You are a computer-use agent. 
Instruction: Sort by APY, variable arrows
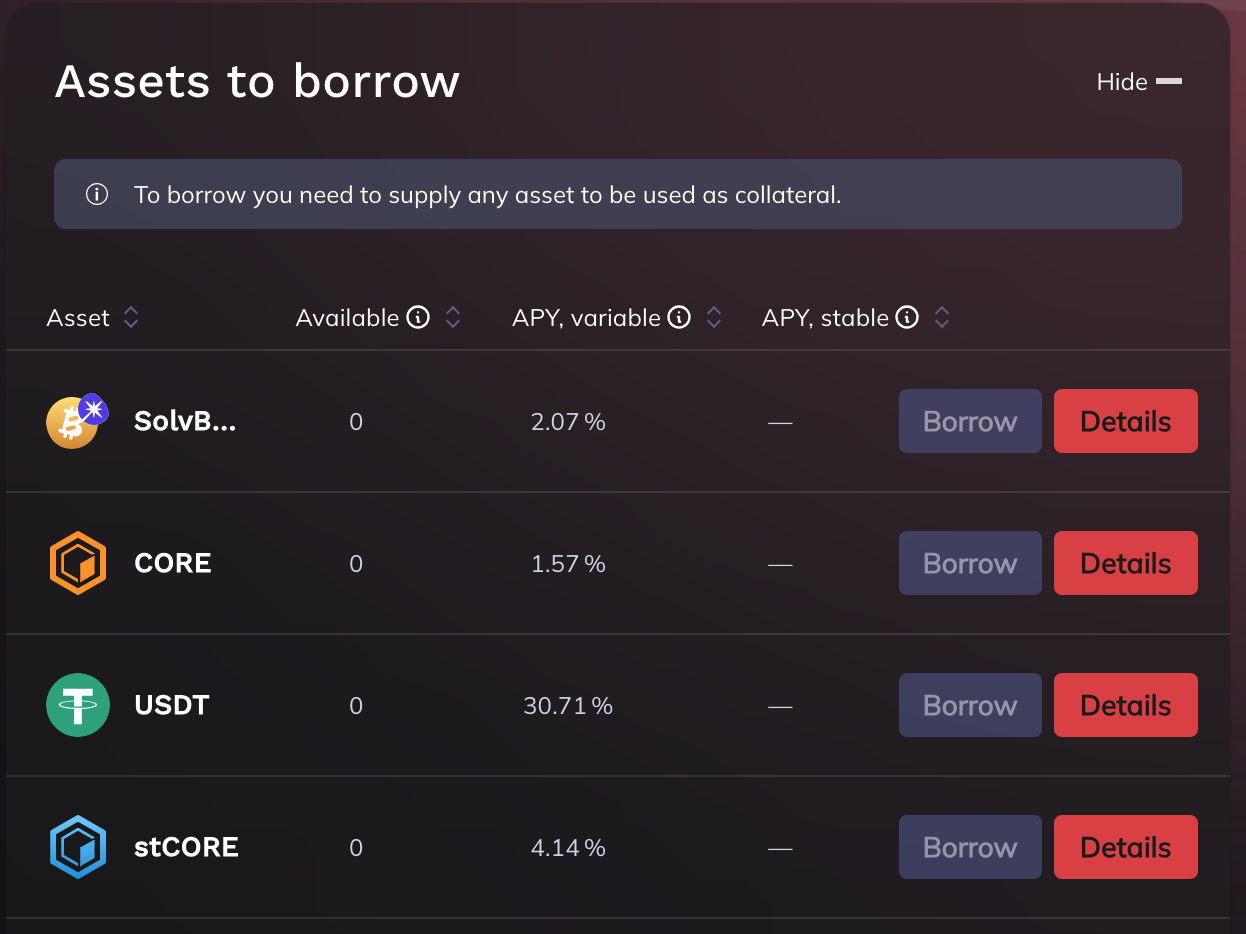(714, 318)
